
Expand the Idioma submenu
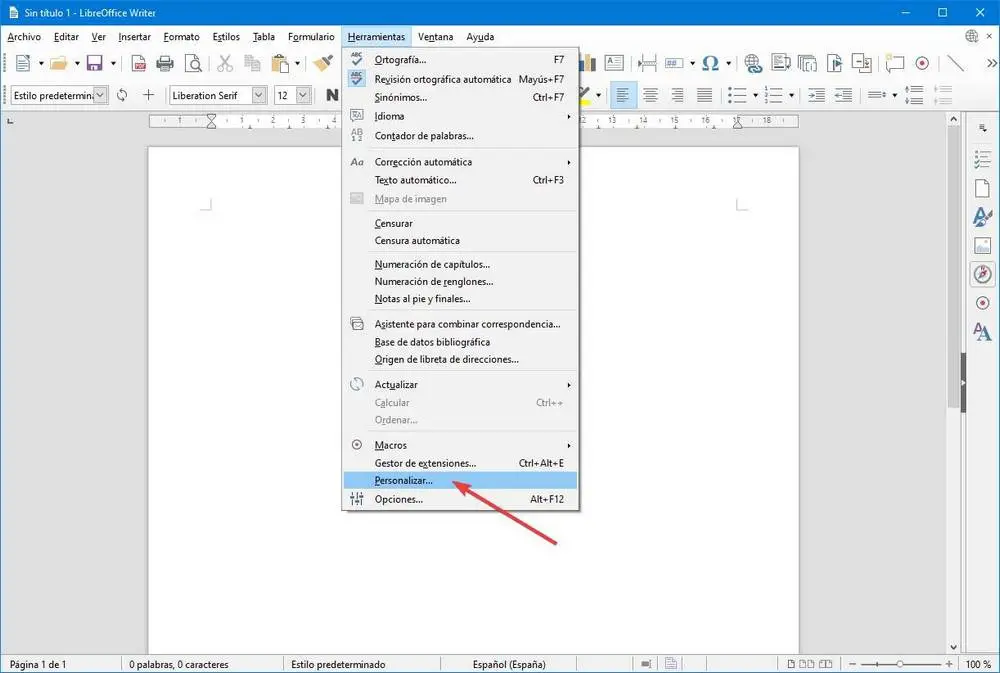(460, 116)
